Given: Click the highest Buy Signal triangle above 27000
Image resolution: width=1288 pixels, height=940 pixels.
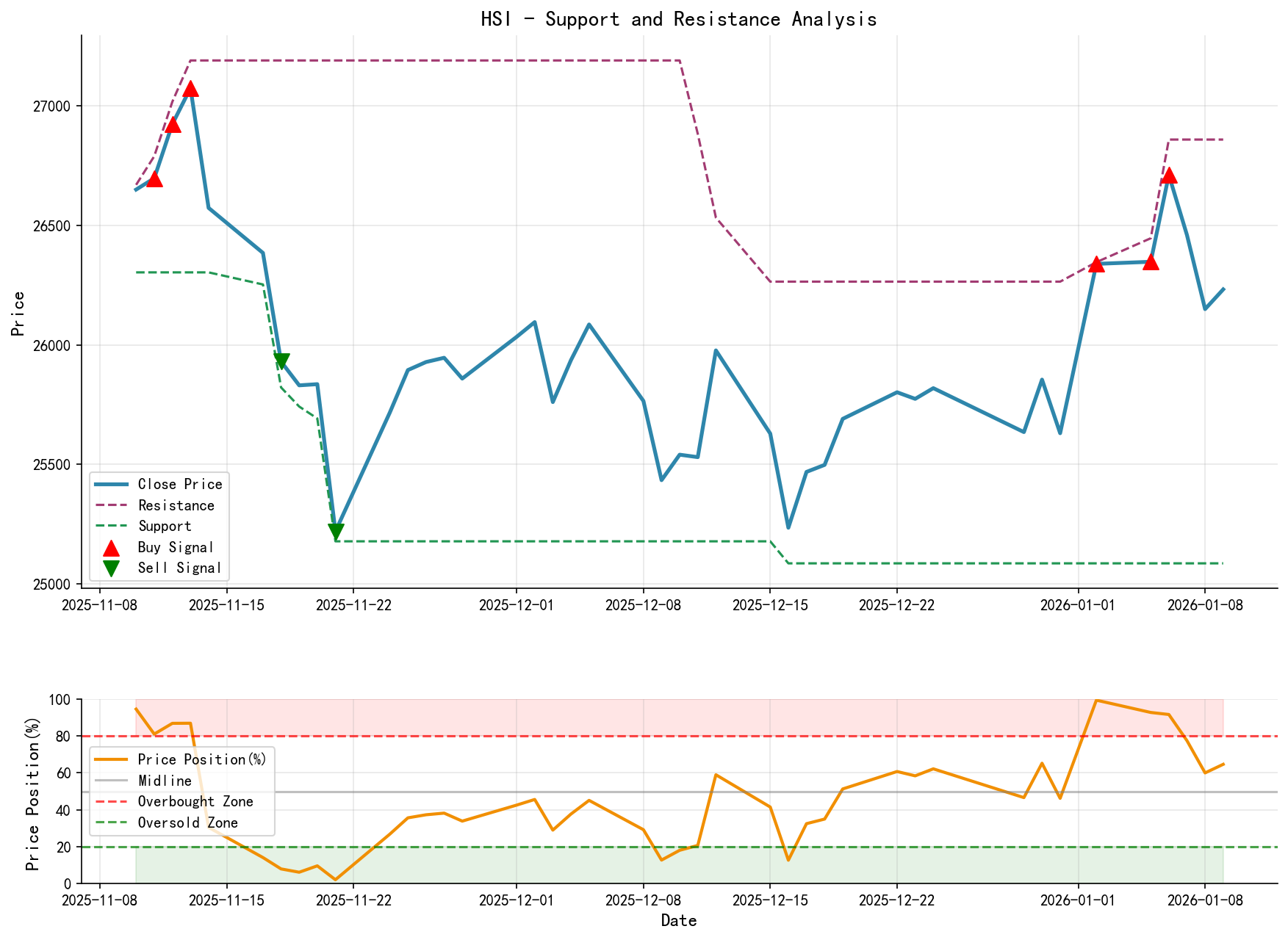Looking at the screenshot, I should (190, 89).
